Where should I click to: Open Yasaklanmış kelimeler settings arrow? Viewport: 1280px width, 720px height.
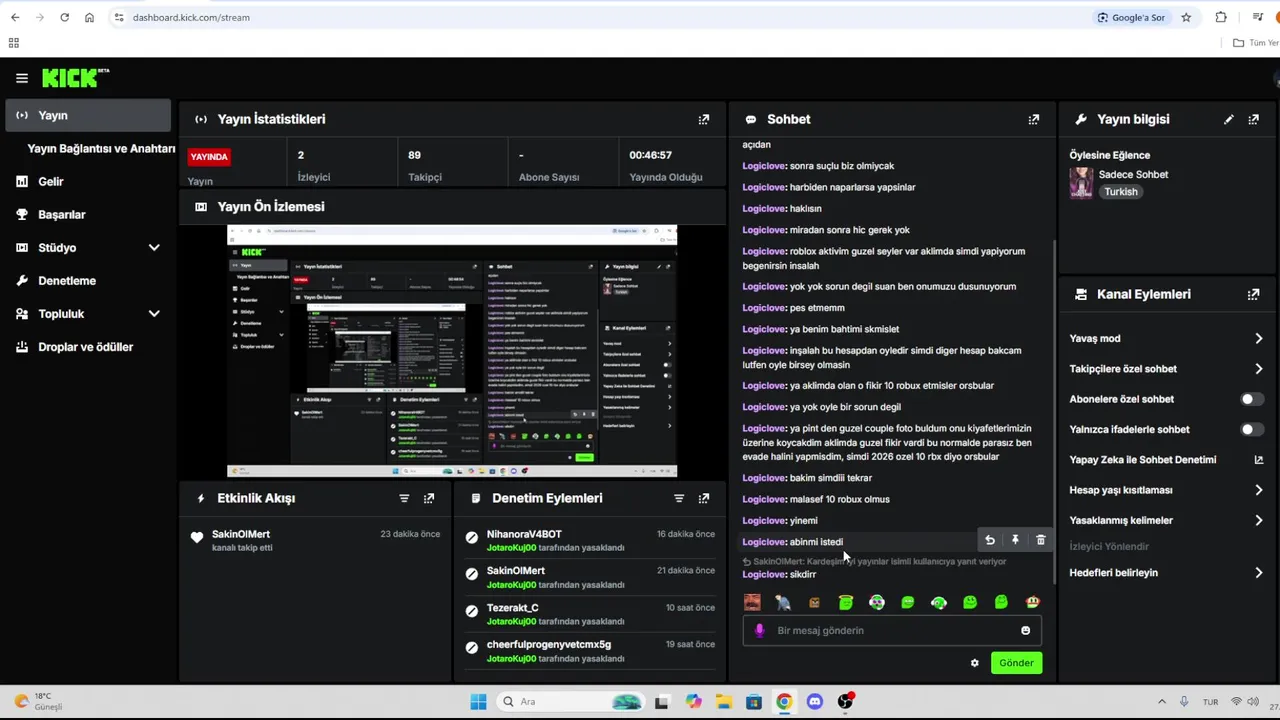1259,520
